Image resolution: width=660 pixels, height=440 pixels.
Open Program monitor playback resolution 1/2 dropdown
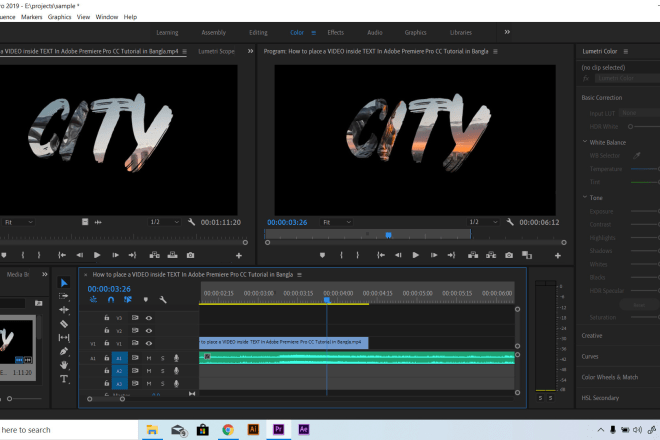(483, 222)
